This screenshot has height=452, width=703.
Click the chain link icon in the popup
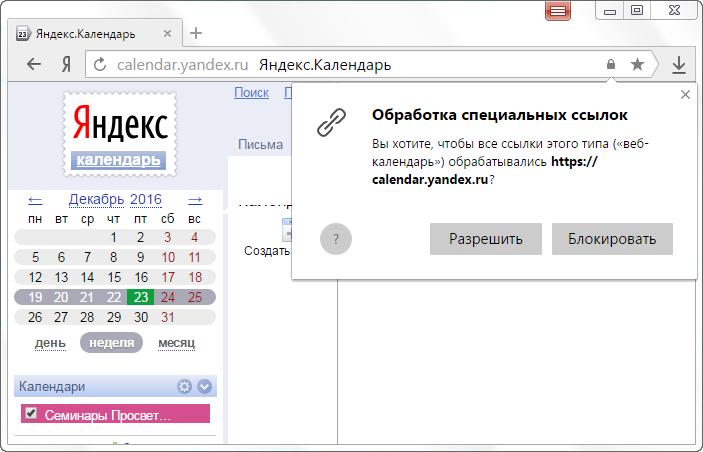331,122
